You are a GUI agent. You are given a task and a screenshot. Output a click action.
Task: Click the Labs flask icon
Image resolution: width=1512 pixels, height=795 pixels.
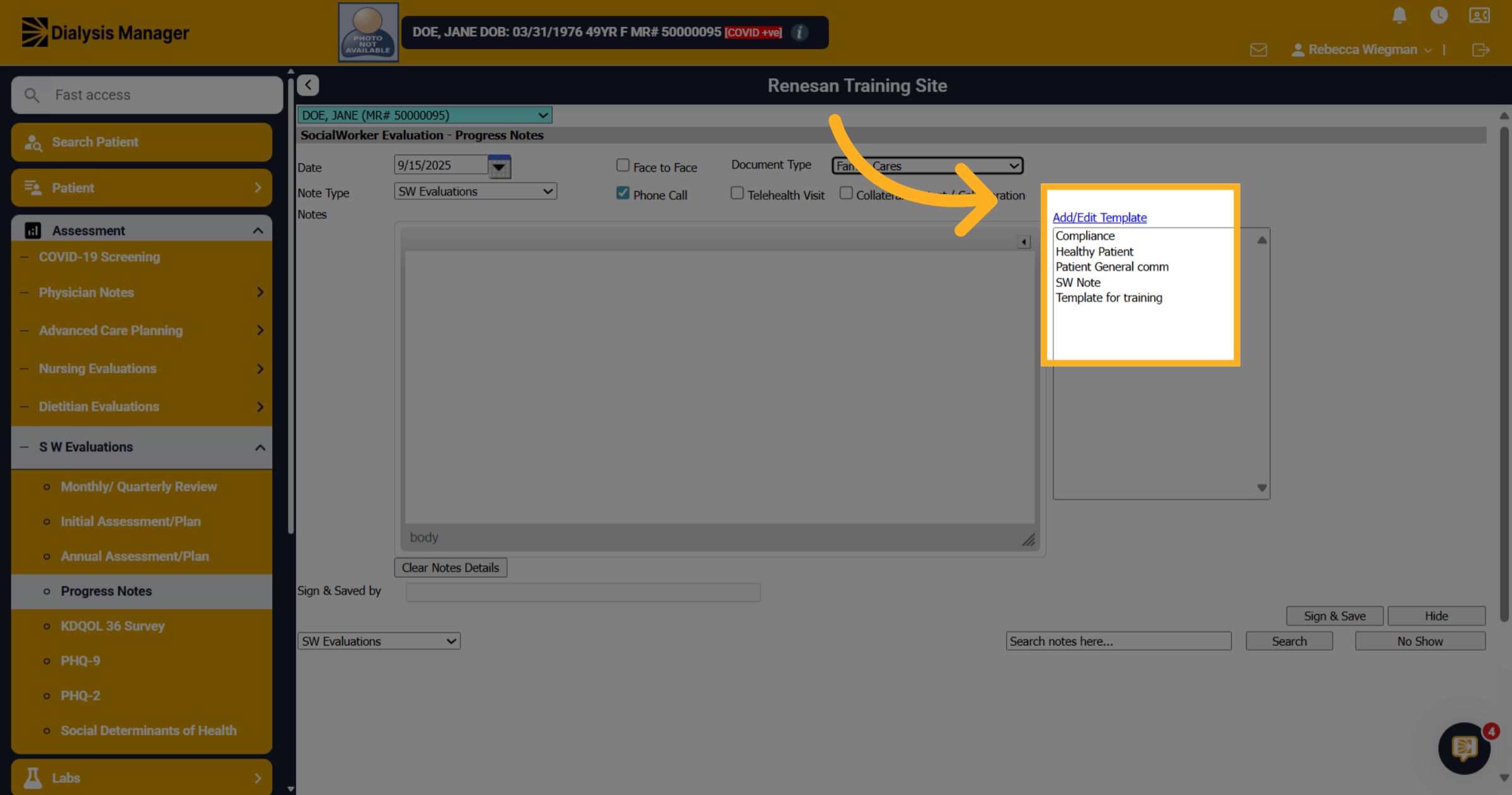click(x=33, y=778)
